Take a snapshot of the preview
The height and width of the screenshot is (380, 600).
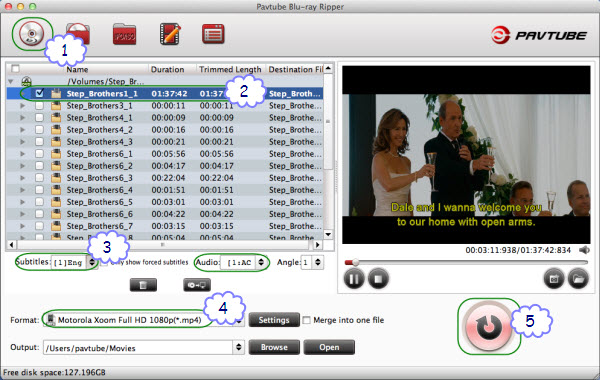(554, 279)
